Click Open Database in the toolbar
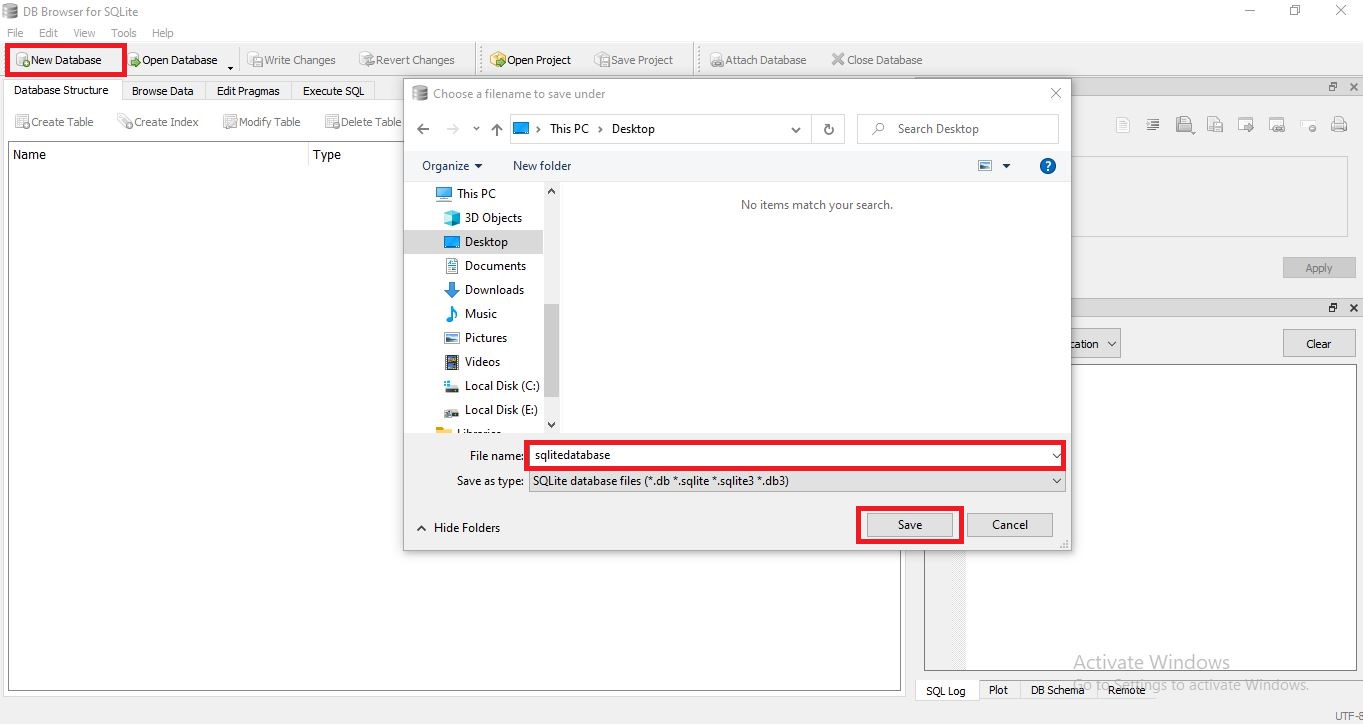 (172, 60)
